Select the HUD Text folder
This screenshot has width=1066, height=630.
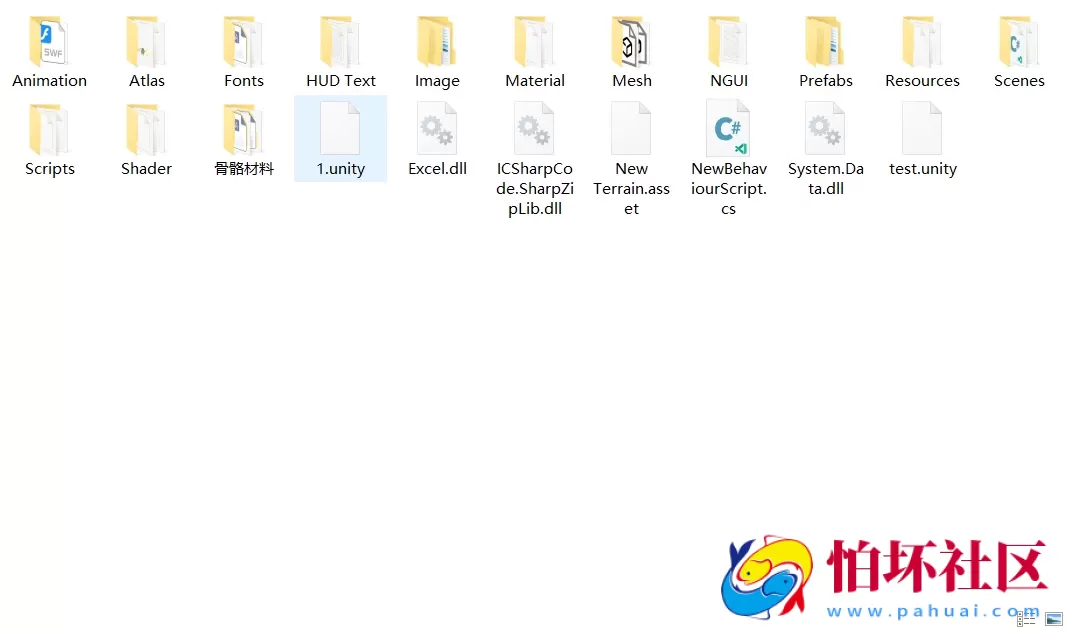coord(340,44)
